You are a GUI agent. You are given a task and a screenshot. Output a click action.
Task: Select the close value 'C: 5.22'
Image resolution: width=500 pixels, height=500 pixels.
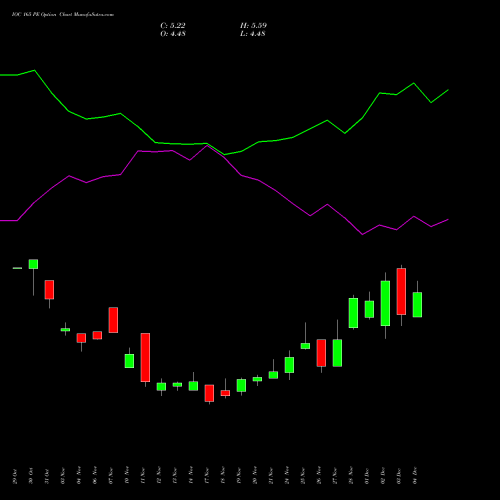pyautogui.click(x=173, y=26)
